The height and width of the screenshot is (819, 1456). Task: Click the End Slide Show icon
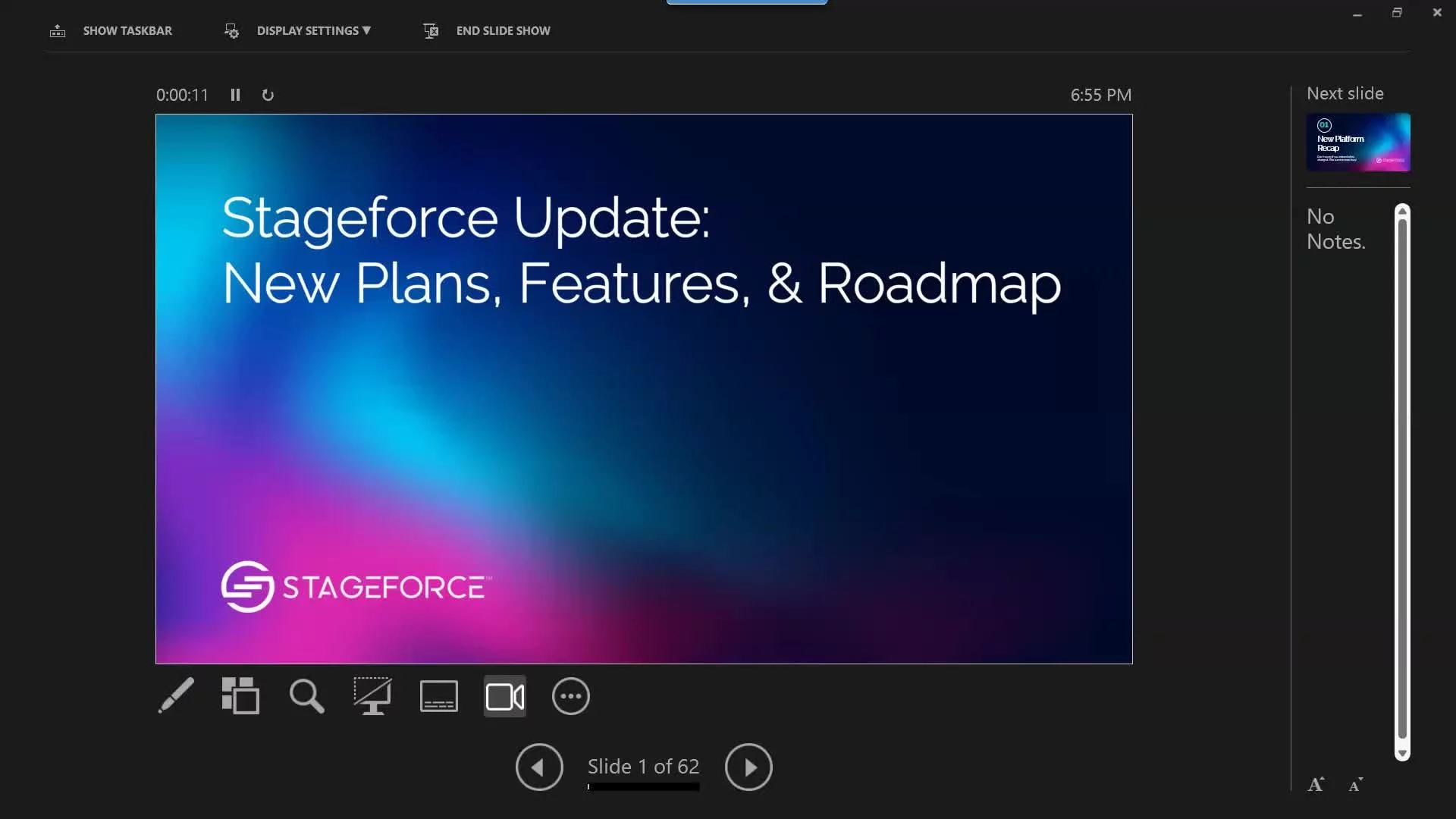coord(431,30)
